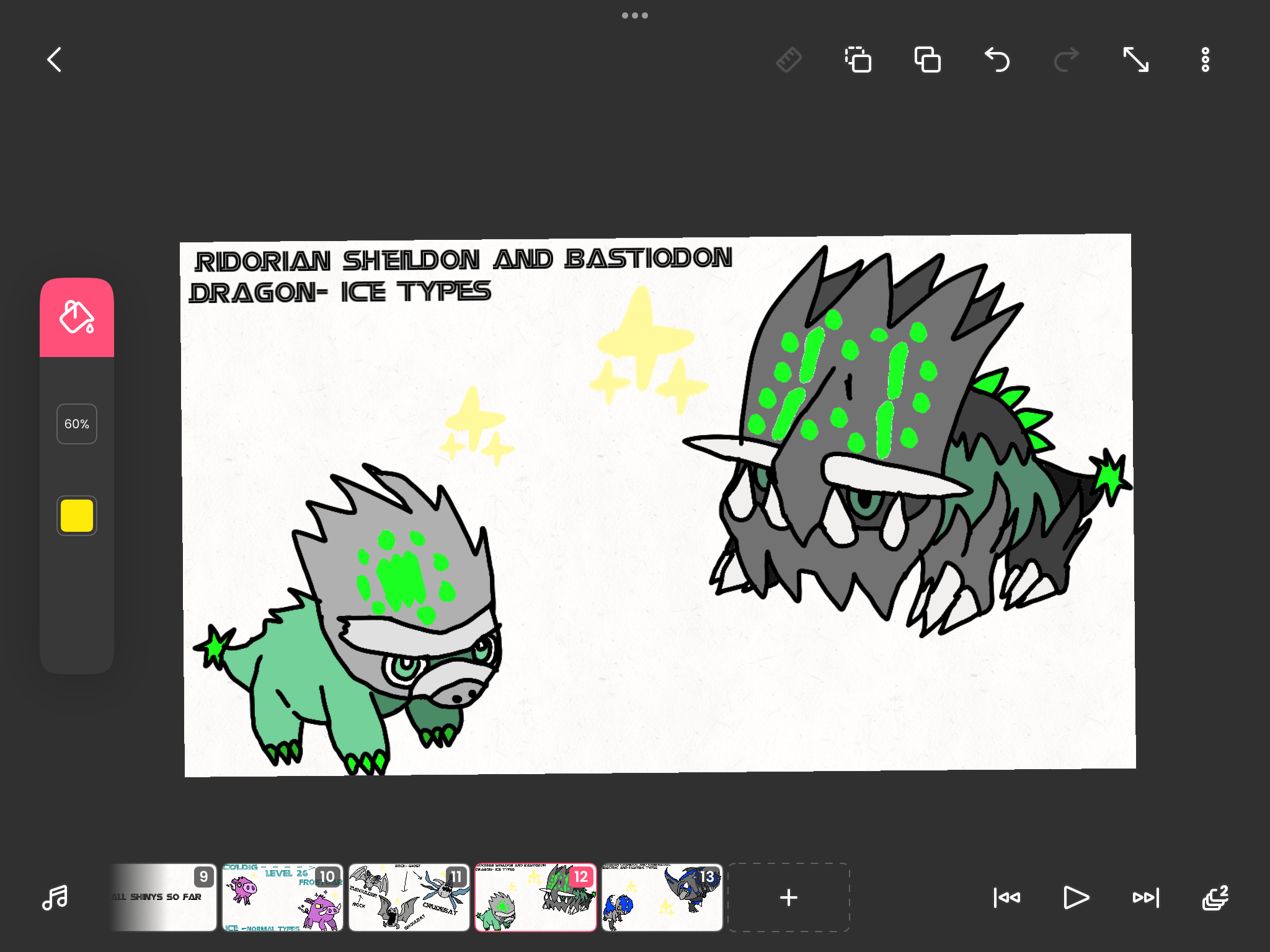1270x952 pixels.
Task: Expand canvas to fullscreen
Action: click(1136, 59)
